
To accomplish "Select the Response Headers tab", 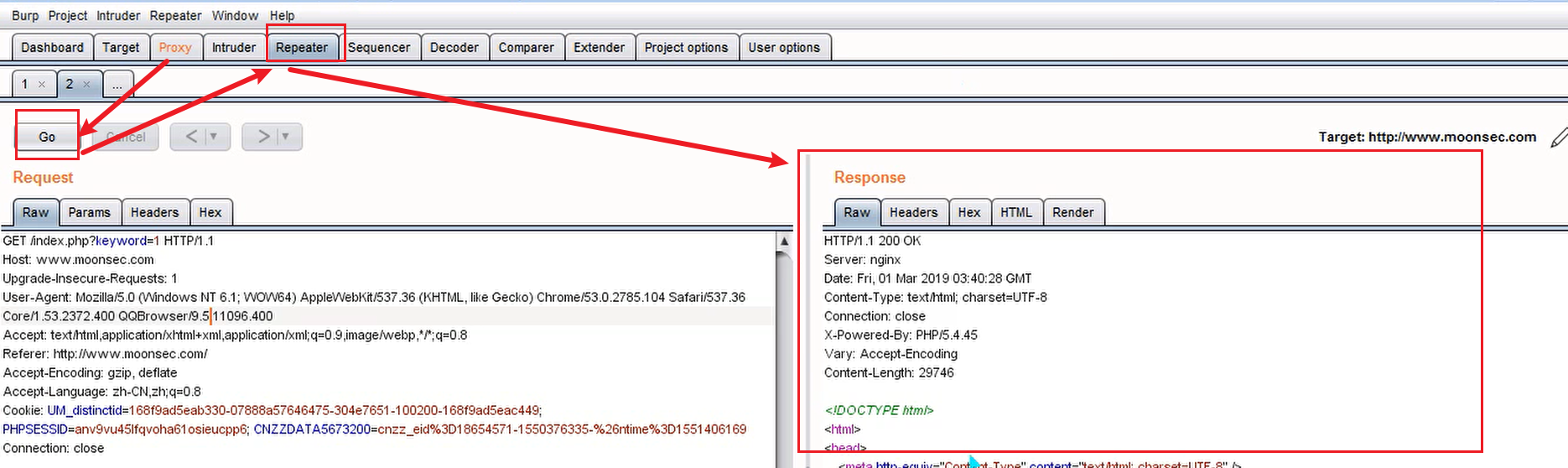I will pyautogui.click(x=914, y=212).
